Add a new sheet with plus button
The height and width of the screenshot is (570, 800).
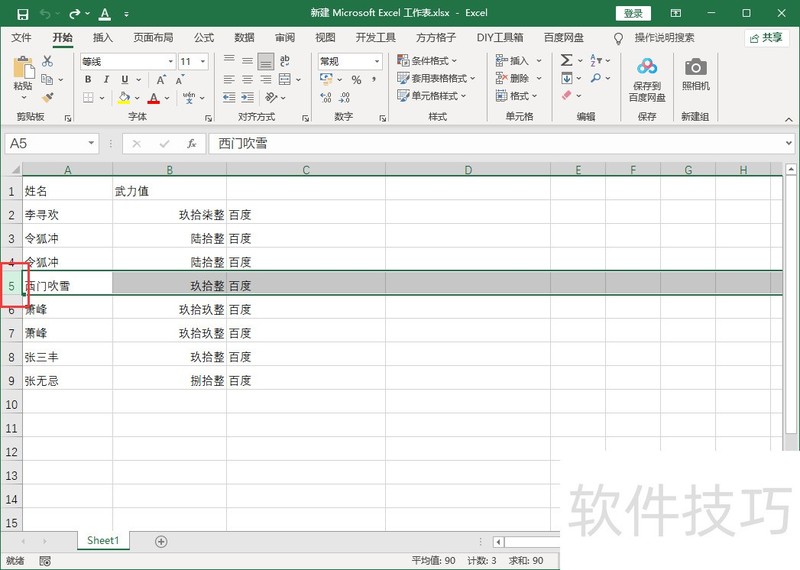(x=161, y=541)
